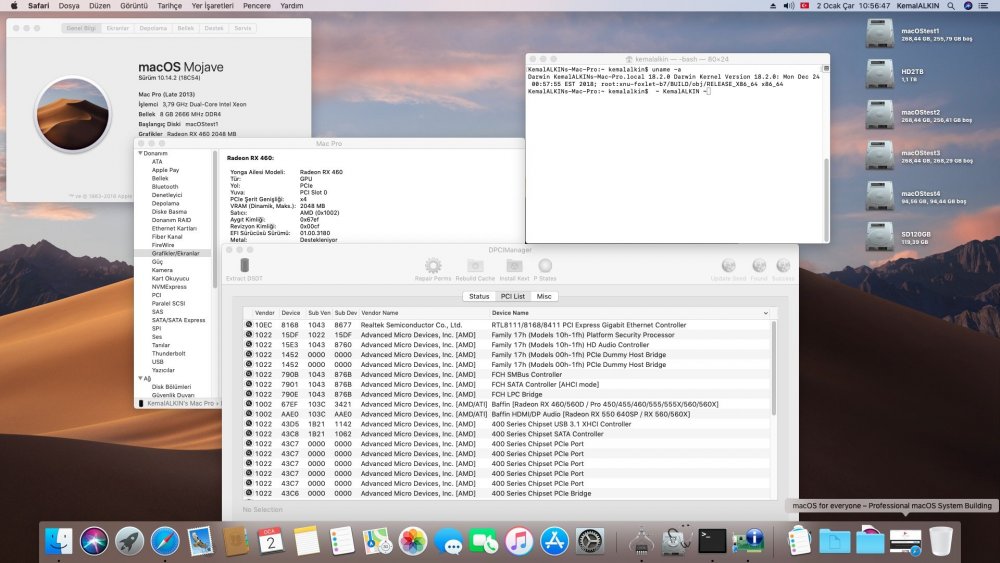Click Update Seed globe icon

[x=728, y=265]
